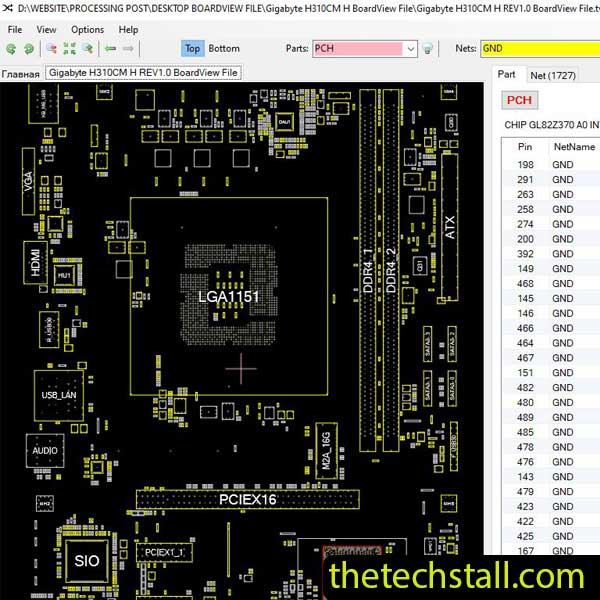Switch to Top board side view

click(192, 48)
